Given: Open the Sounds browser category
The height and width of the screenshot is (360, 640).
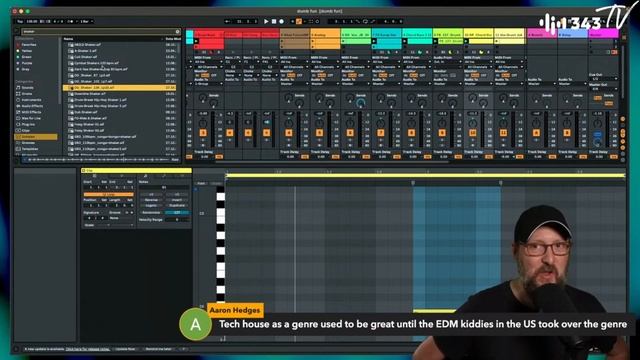Looking at the screenshot, I should click(28, 88).
